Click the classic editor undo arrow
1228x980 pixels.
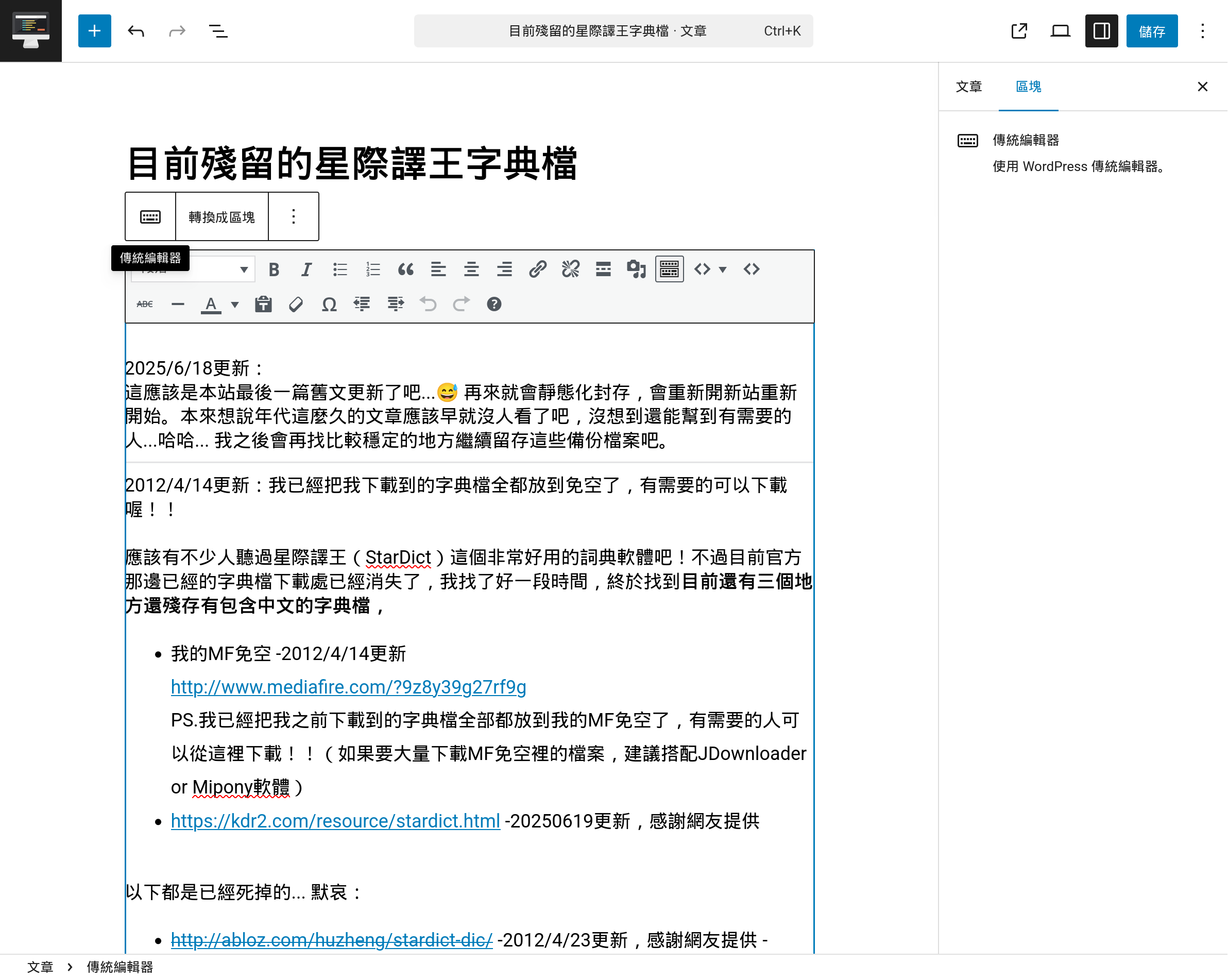pos(428,305)
